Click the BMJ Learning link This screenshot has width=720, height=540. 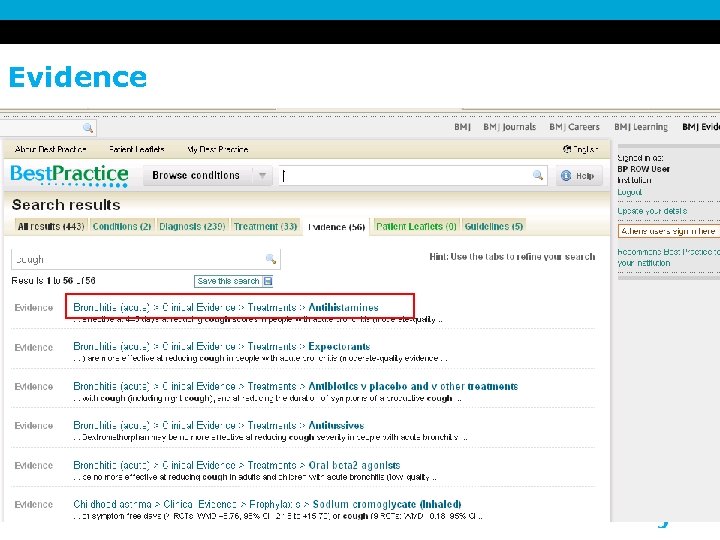tap(641, 127)
